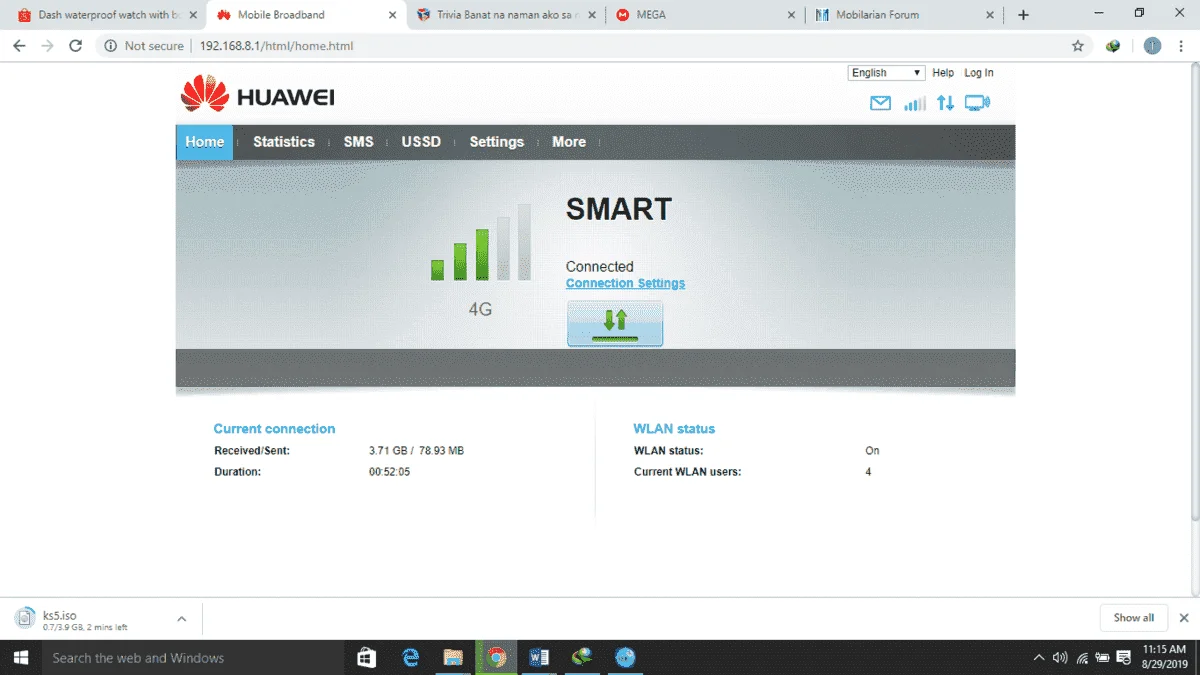
Task: Click the address bar URL
Action: point(276,46)
